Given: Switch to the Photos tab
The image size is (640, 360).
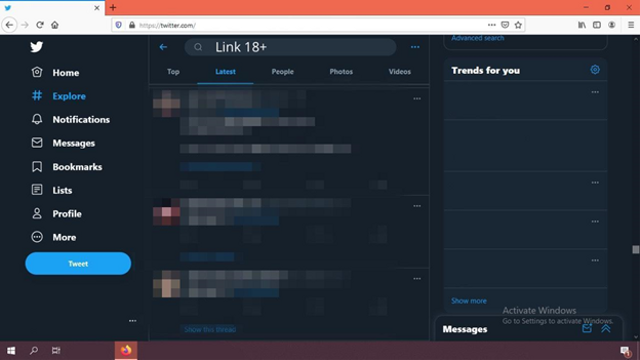Looking at the screenshot, I should coord(341,72).
